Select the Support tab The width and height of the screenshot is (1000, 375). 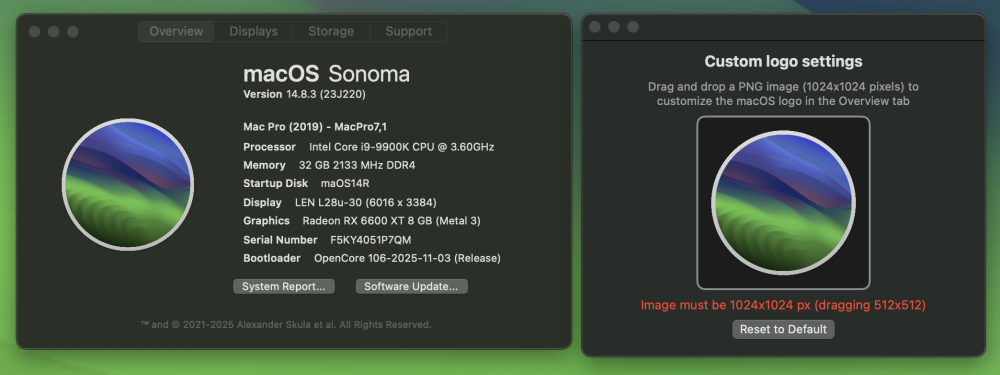point(408,31)
